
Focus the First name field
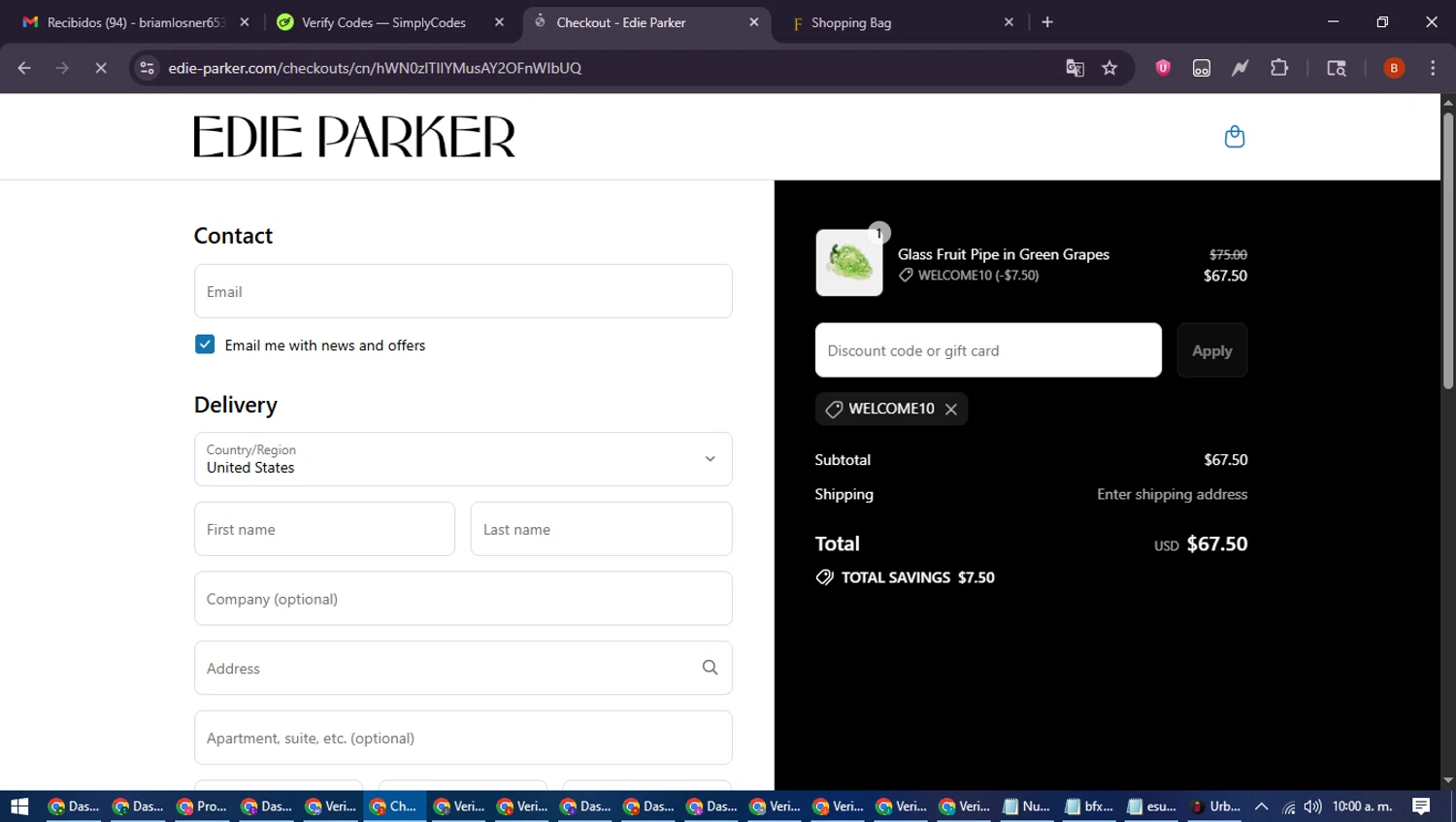pos(324,529)
